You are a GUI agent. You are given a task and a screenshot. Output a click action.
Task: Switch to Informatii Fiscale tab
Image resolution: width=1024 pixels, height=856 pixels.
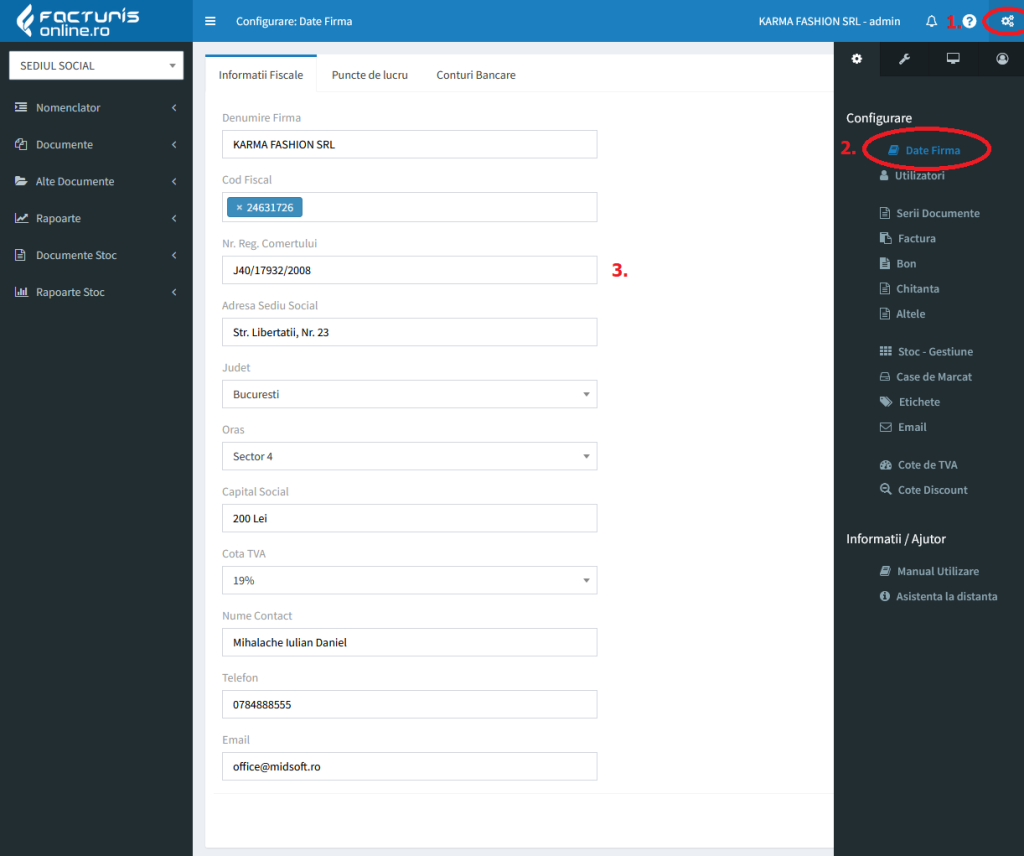[x=261, y=74]
